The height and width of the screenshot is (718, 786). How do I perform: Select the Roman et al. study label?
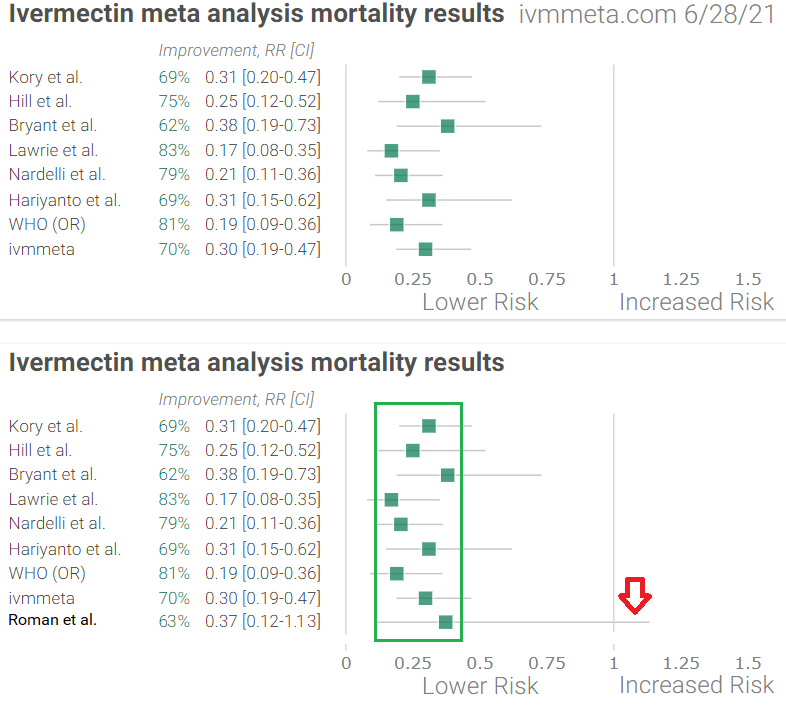click(52, 620)
